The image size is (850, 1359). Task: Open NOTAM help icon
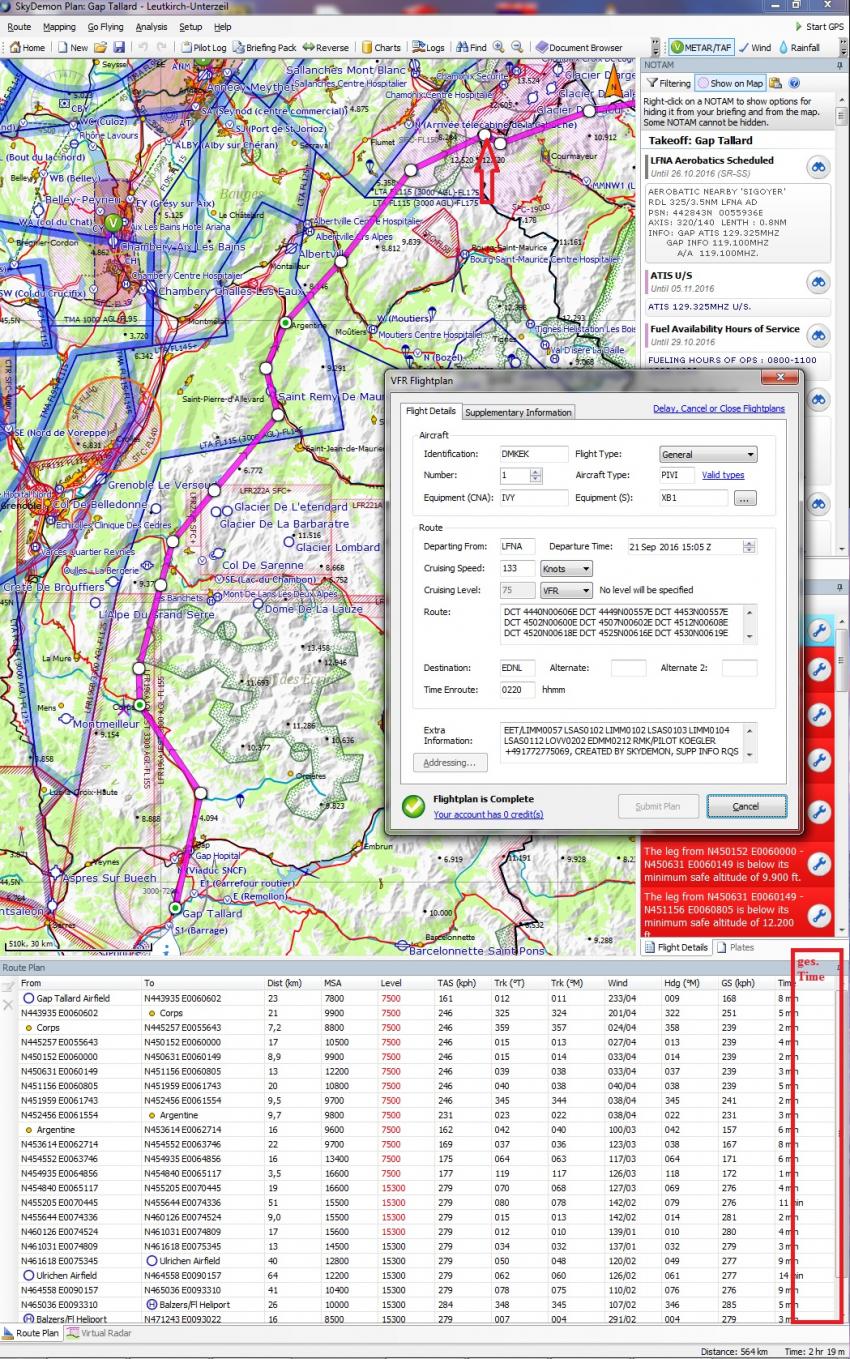click(793, 83)
